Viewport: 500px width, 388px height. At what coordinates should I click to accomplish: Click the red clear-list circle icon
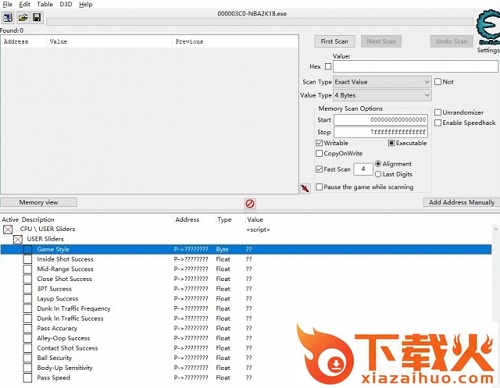click(x=250, y=203)
